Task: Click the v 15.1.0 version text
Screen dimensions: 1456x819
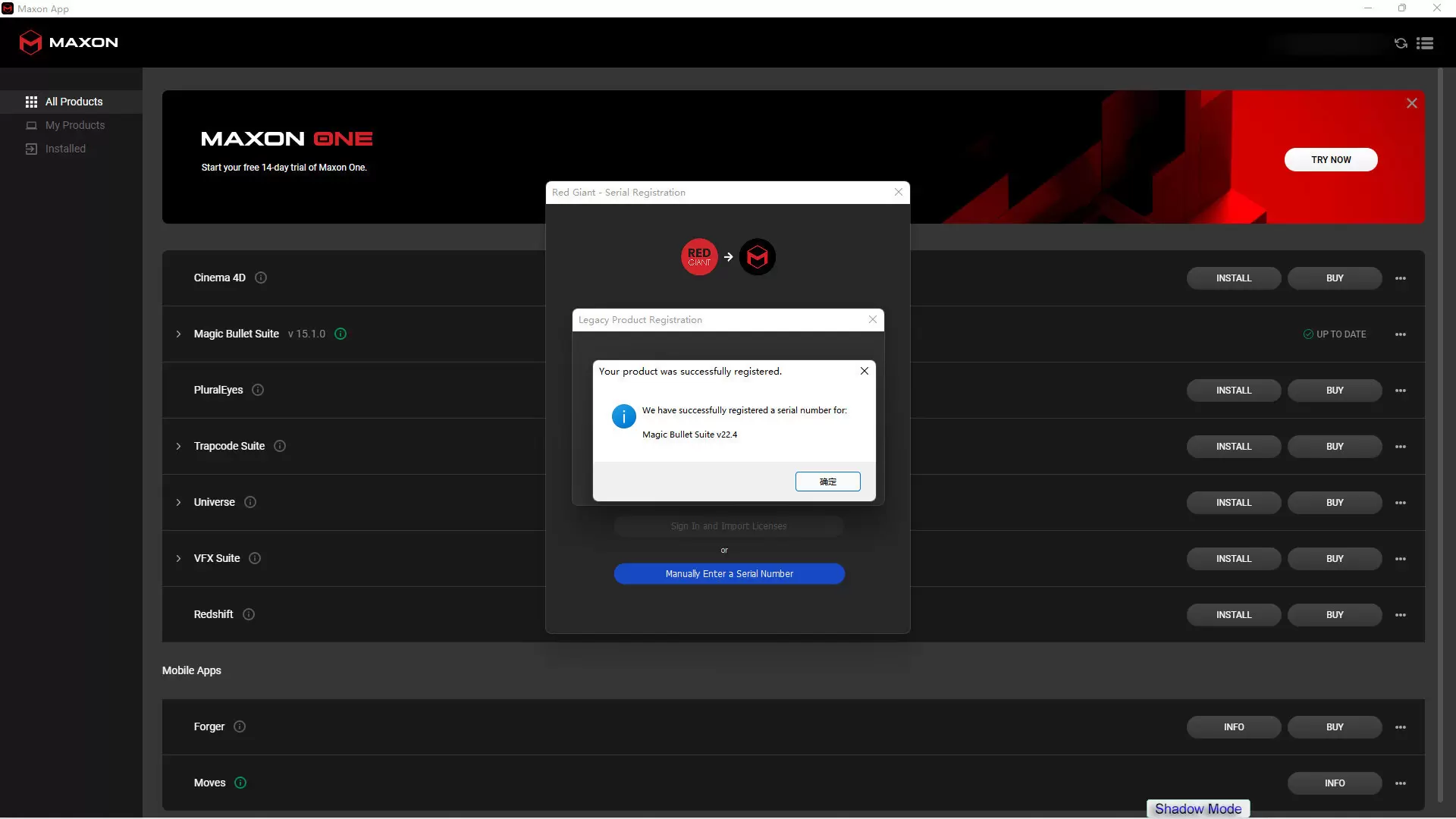Action: point(306,334)
